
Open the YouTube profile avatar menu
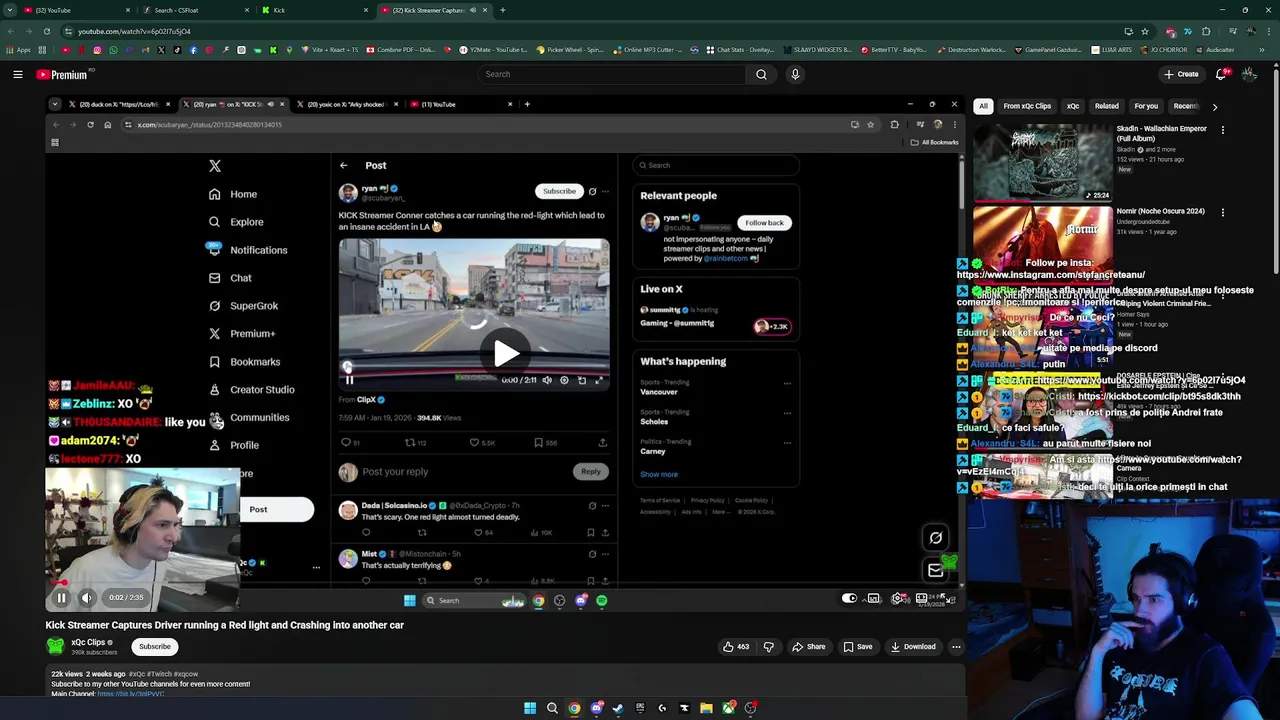coord(1249,74)
